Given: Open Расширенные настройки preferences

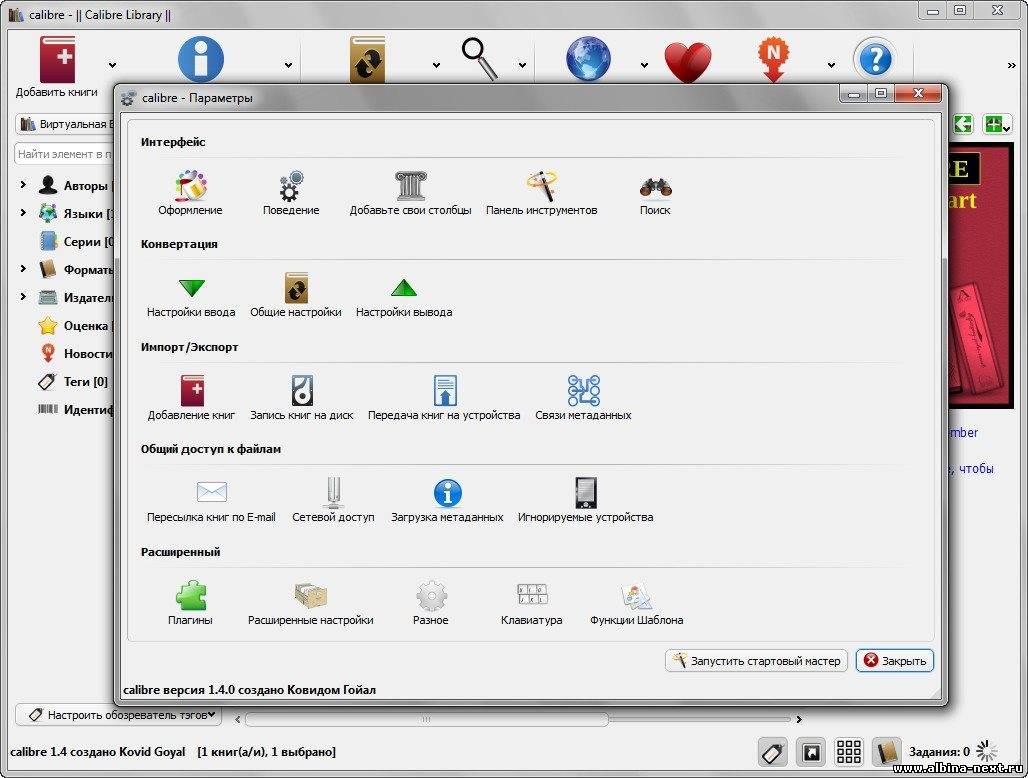Looking at the screenshot, I should point(311,603).
